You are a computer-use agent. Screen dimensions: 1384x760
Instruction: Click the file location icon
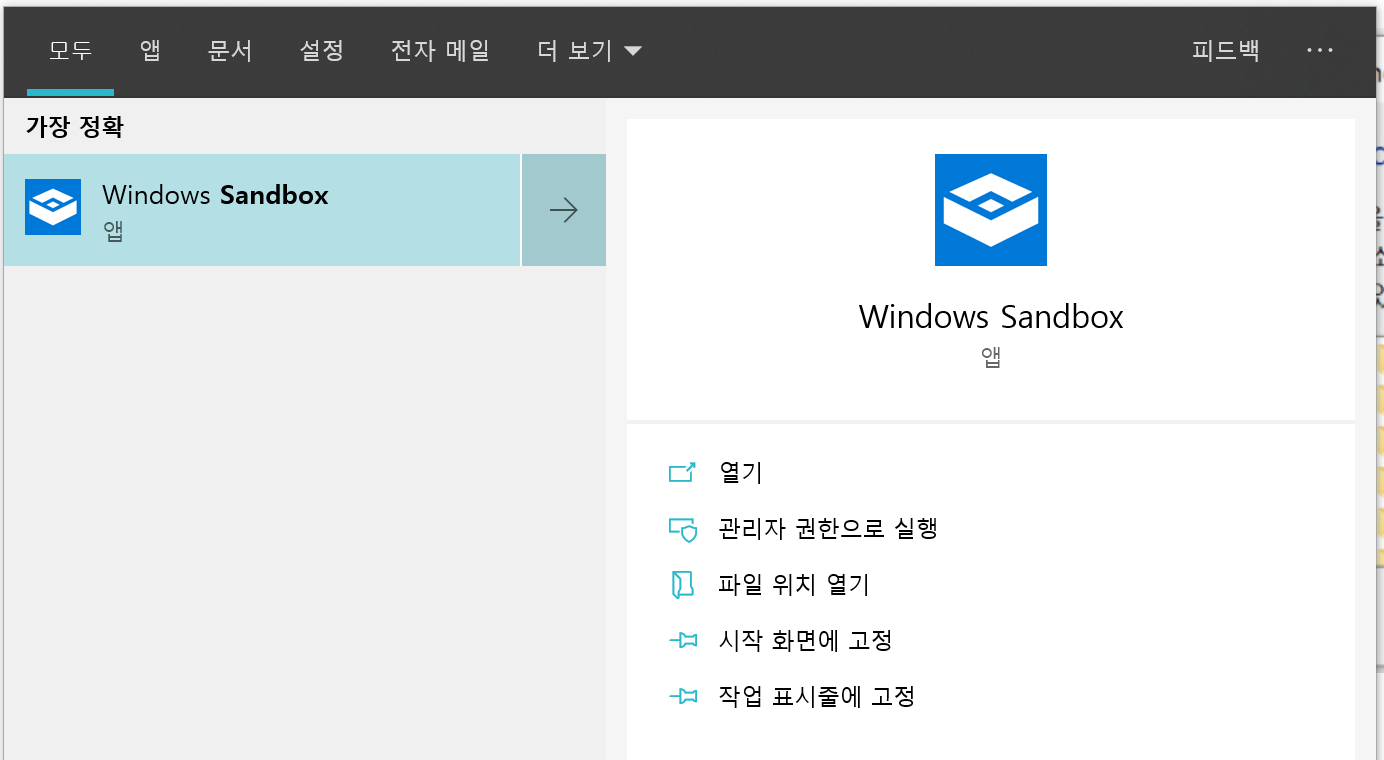pos(682,585)
